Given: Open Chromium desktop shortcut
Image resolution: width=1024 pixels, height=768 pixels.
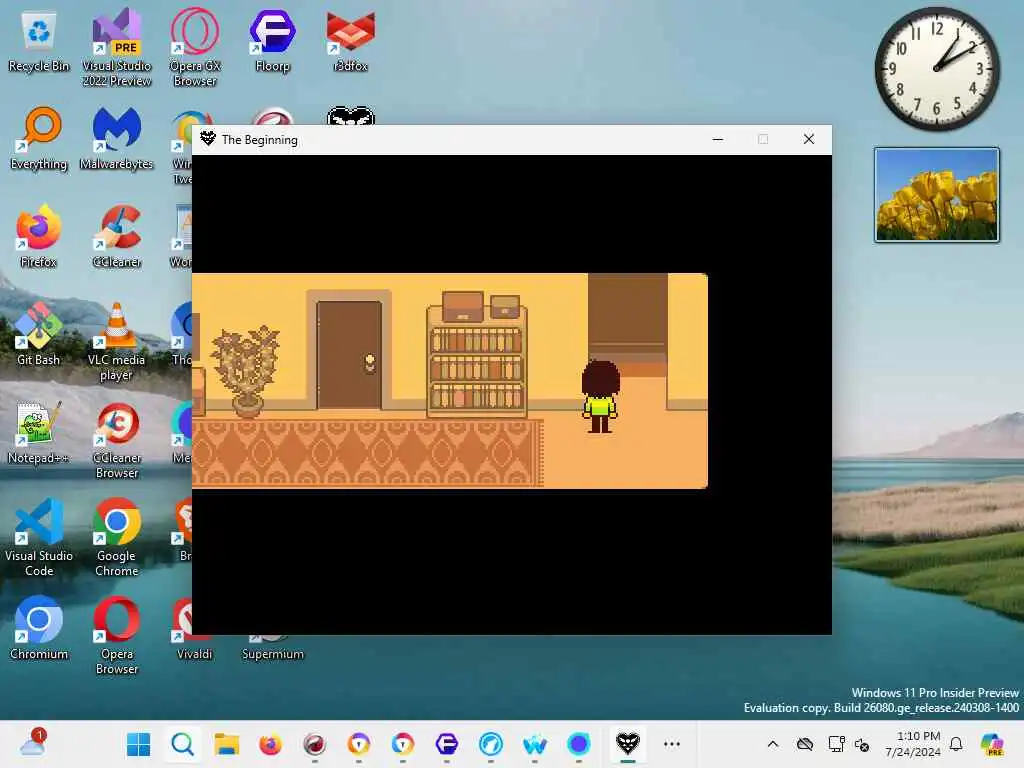Looking at the screenshot, I should click(x=39, y=628).
